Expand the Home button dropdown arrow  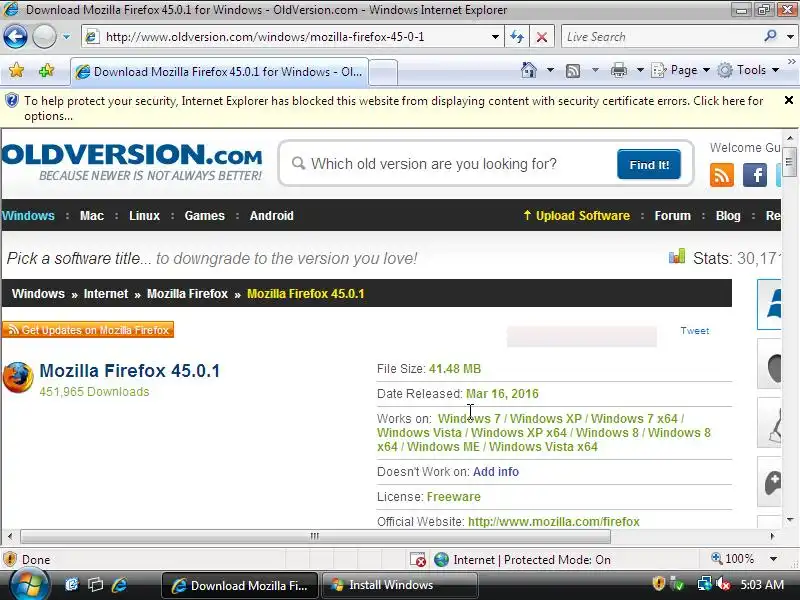click(x=551, y=70)
